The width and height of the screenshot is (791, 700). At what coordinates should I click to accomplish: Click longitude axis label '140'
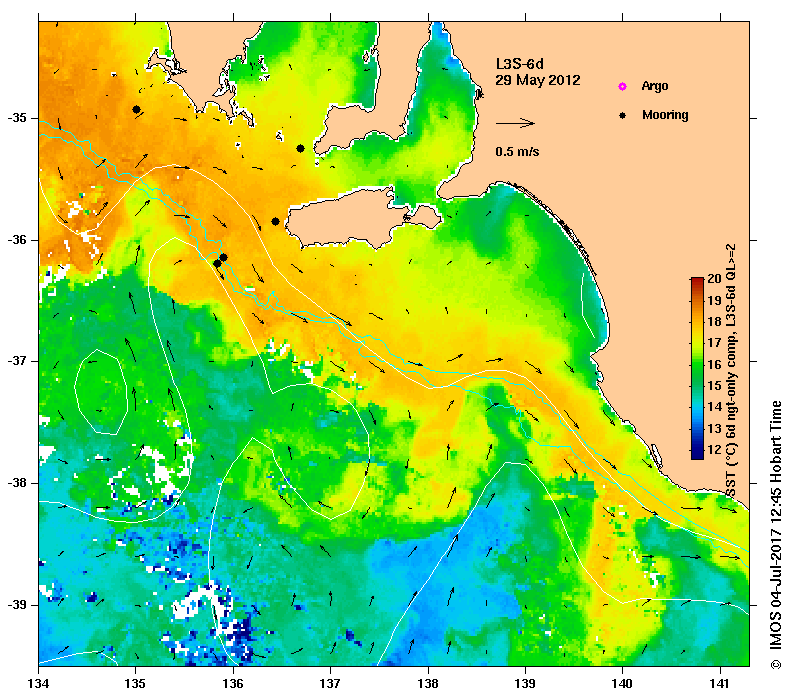click(623, 684)
